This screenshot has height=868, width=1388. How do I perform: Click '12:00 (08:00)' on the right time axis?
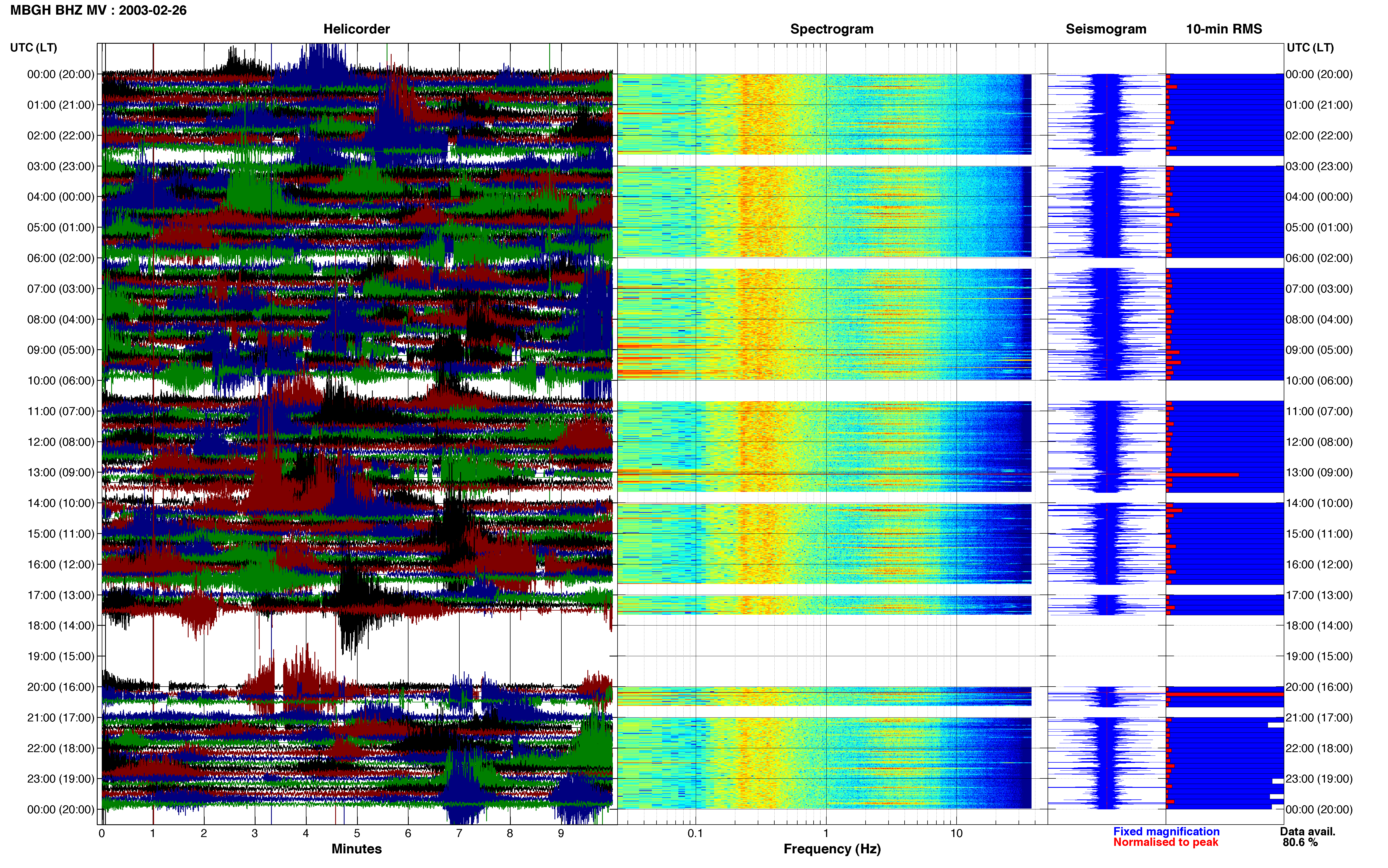[x=1319, y=442]
